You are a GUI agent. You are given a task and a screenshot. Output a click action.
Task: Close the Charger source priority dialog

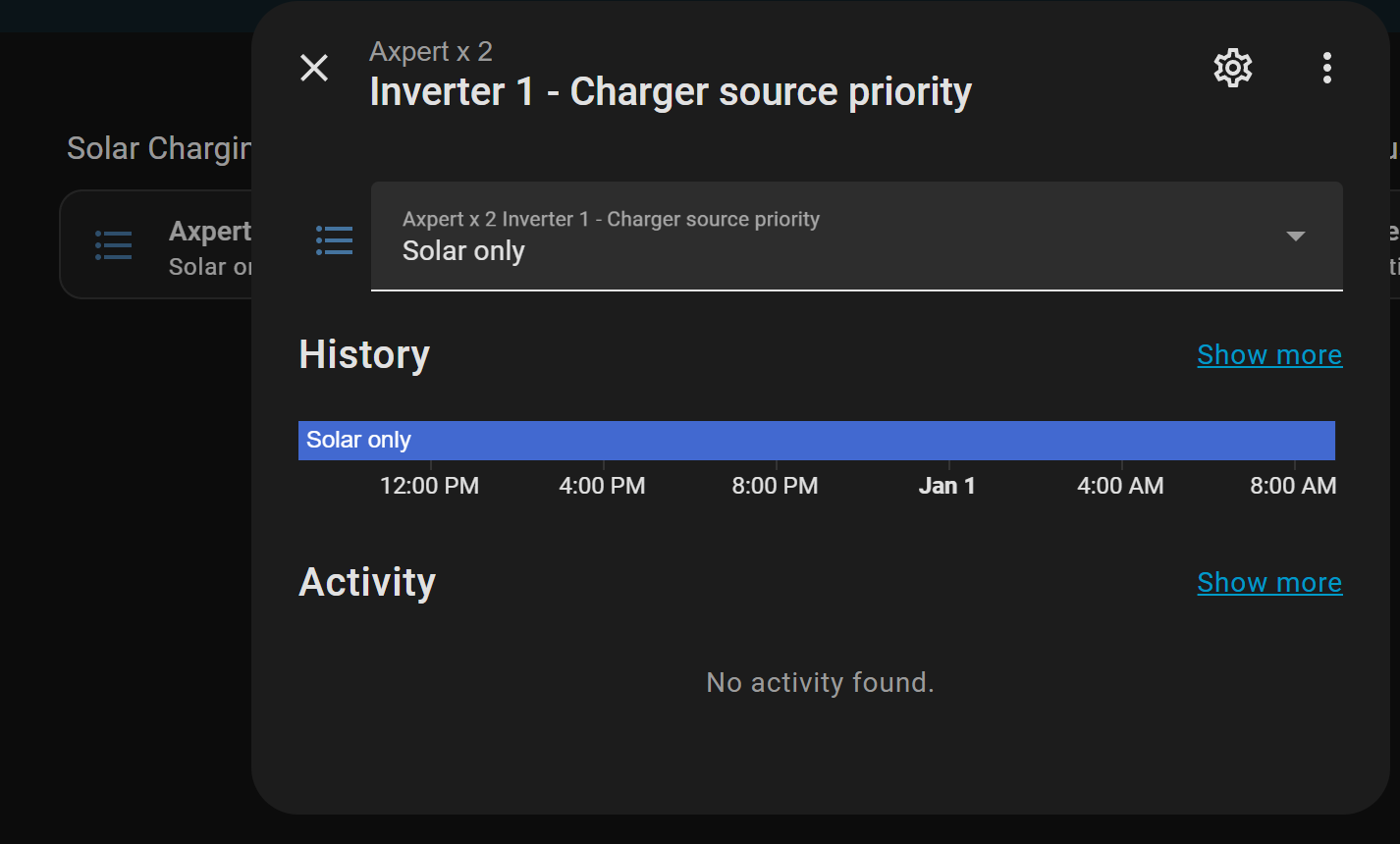[x=314, y=68]
